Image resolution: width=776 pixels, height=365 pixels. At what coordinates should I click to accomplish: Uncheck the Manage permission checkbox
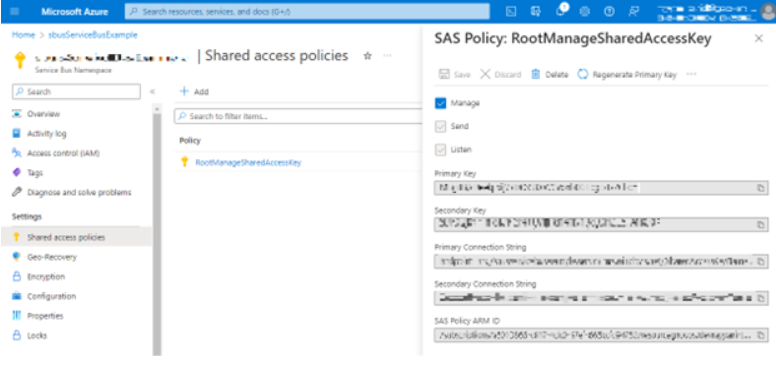[x=440, y=103]
